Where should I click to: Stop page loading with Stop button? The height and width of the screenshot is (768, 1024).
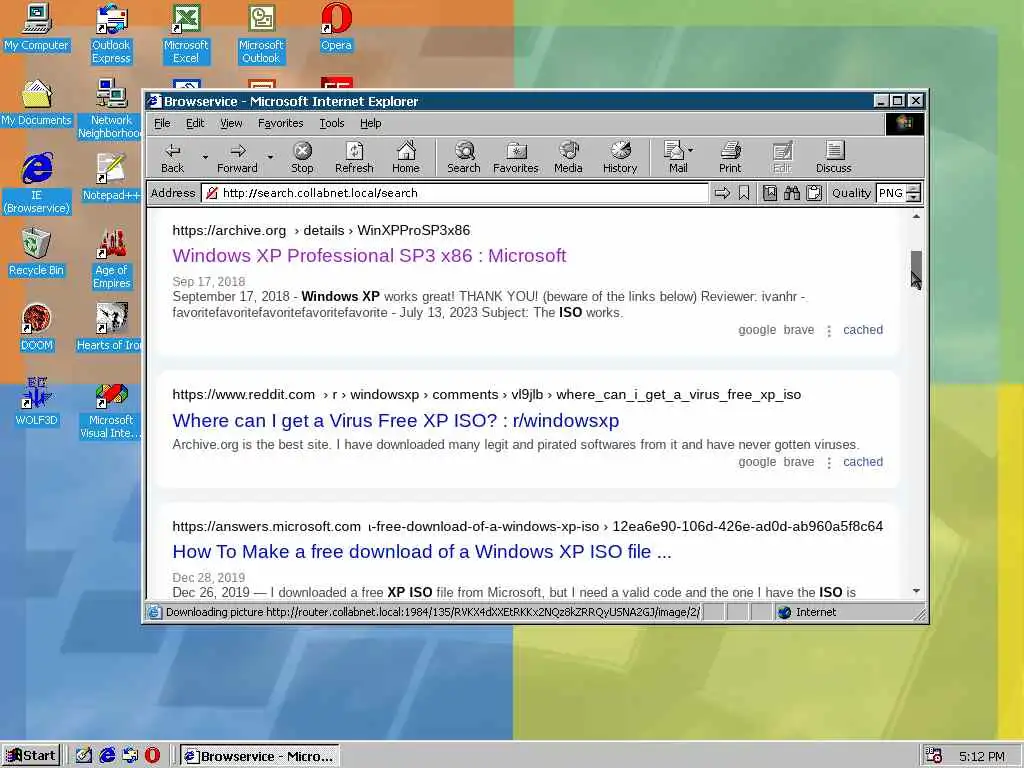click(302, 157)
